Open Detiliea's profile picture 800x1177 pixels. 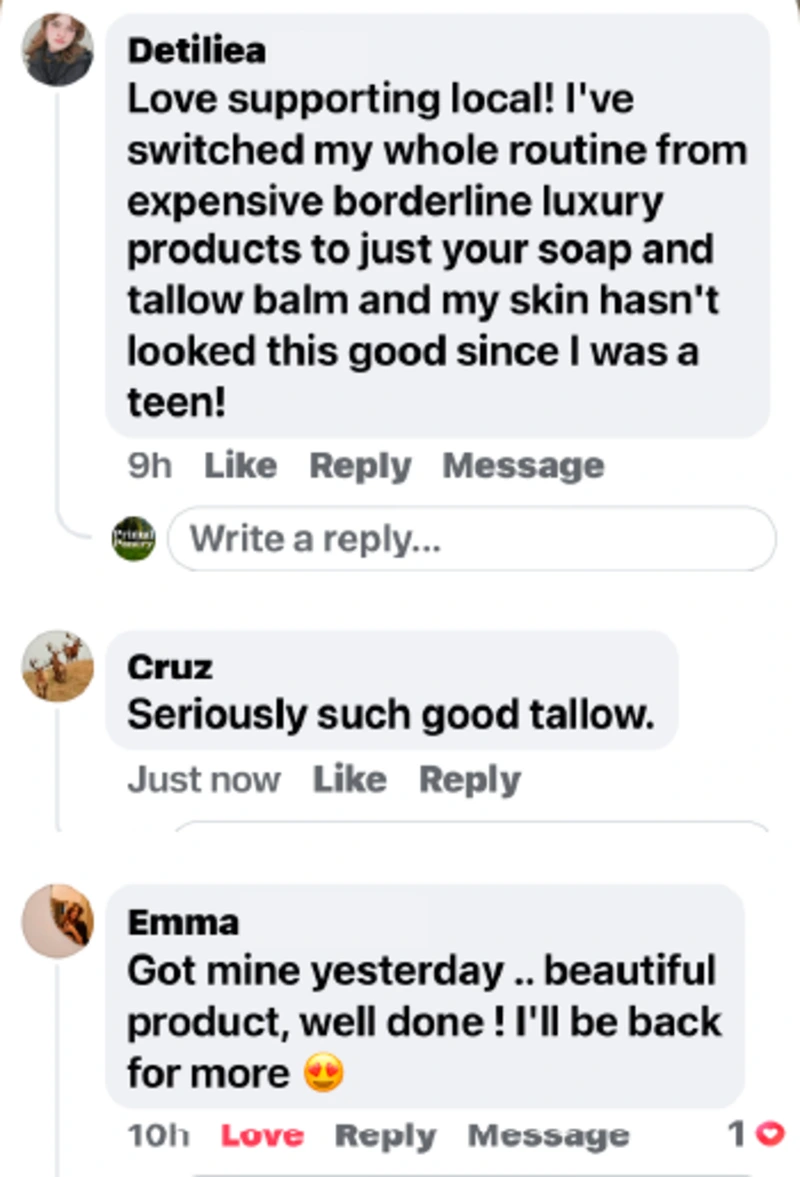[x=58, y=50]
